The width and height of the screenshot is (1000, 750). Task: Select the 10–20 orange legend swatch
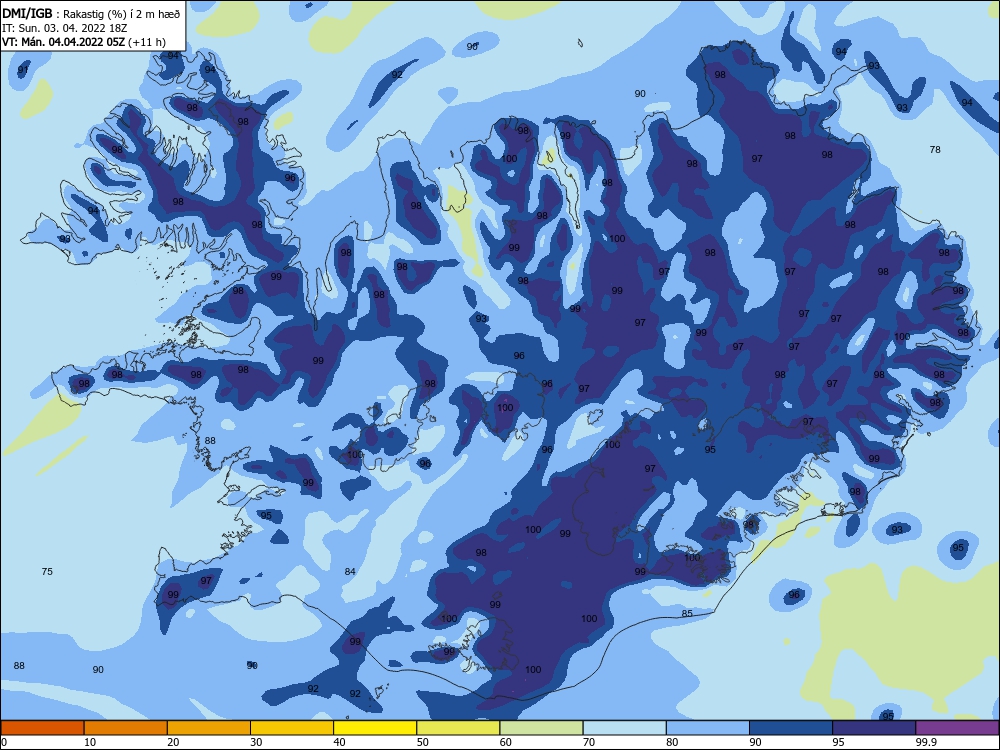pos(126,728)
